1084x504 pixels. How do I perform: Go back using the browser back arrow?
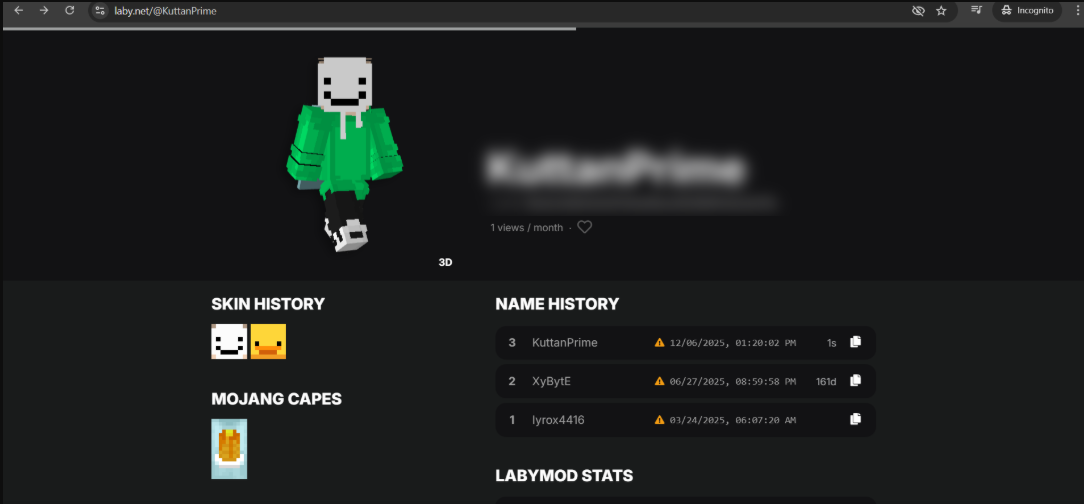pyautogui.click(x=19, y=10)
